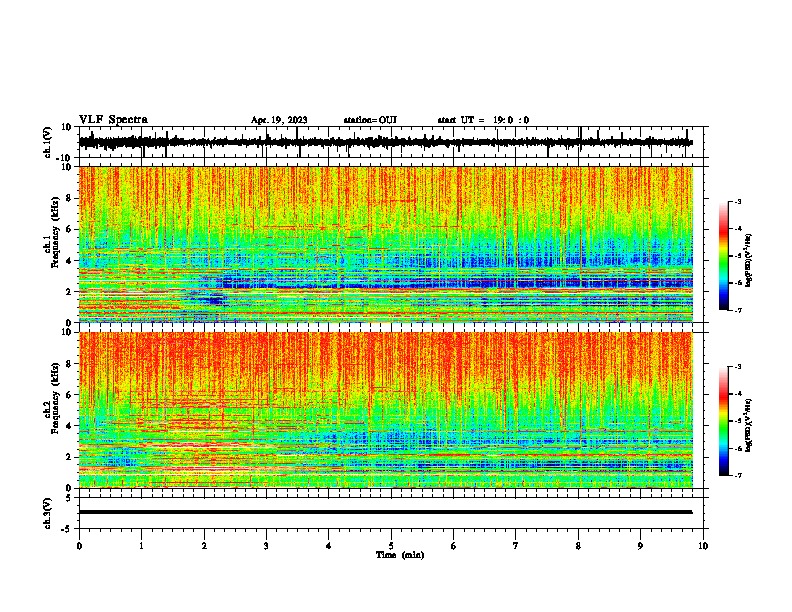This screenshot has height=612, width=792.
Task: Click the ch.2 spectrogram color scale bar
Action: 723,421
